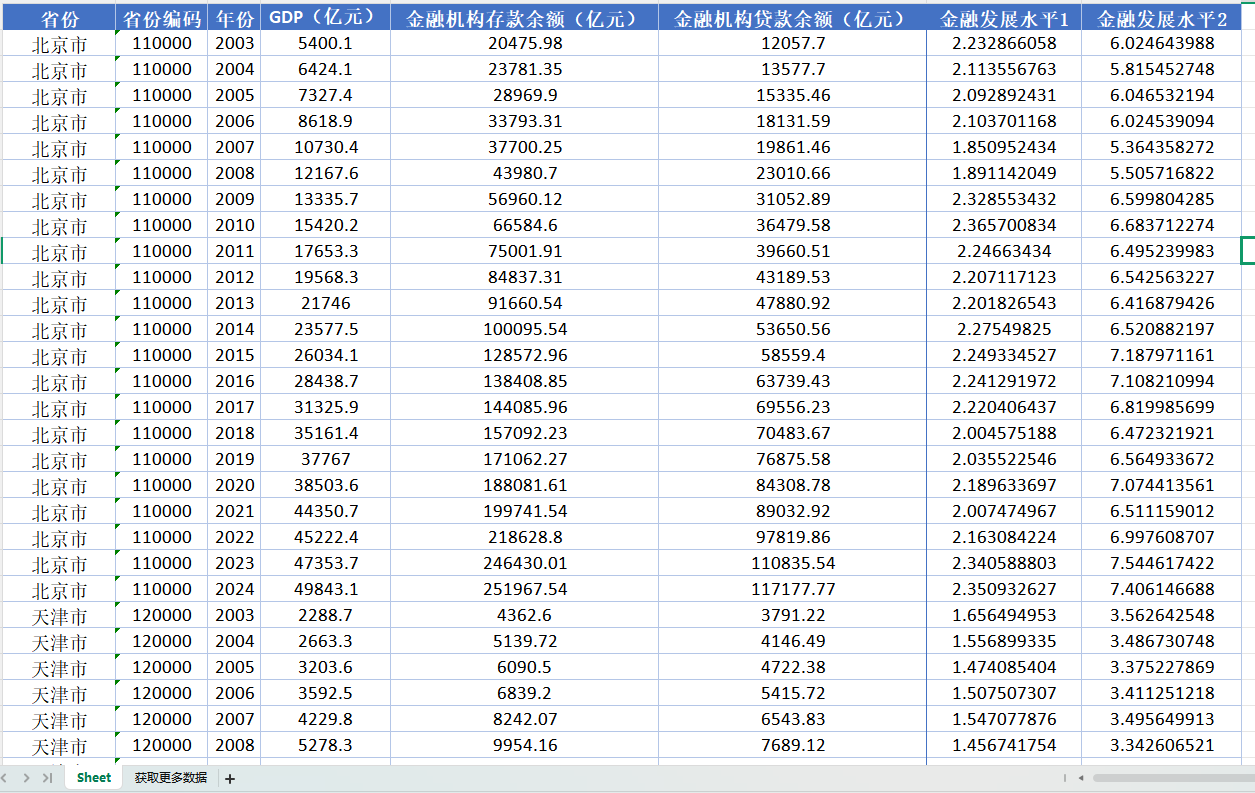Select the 省份 column header cell

pos(59,18)
